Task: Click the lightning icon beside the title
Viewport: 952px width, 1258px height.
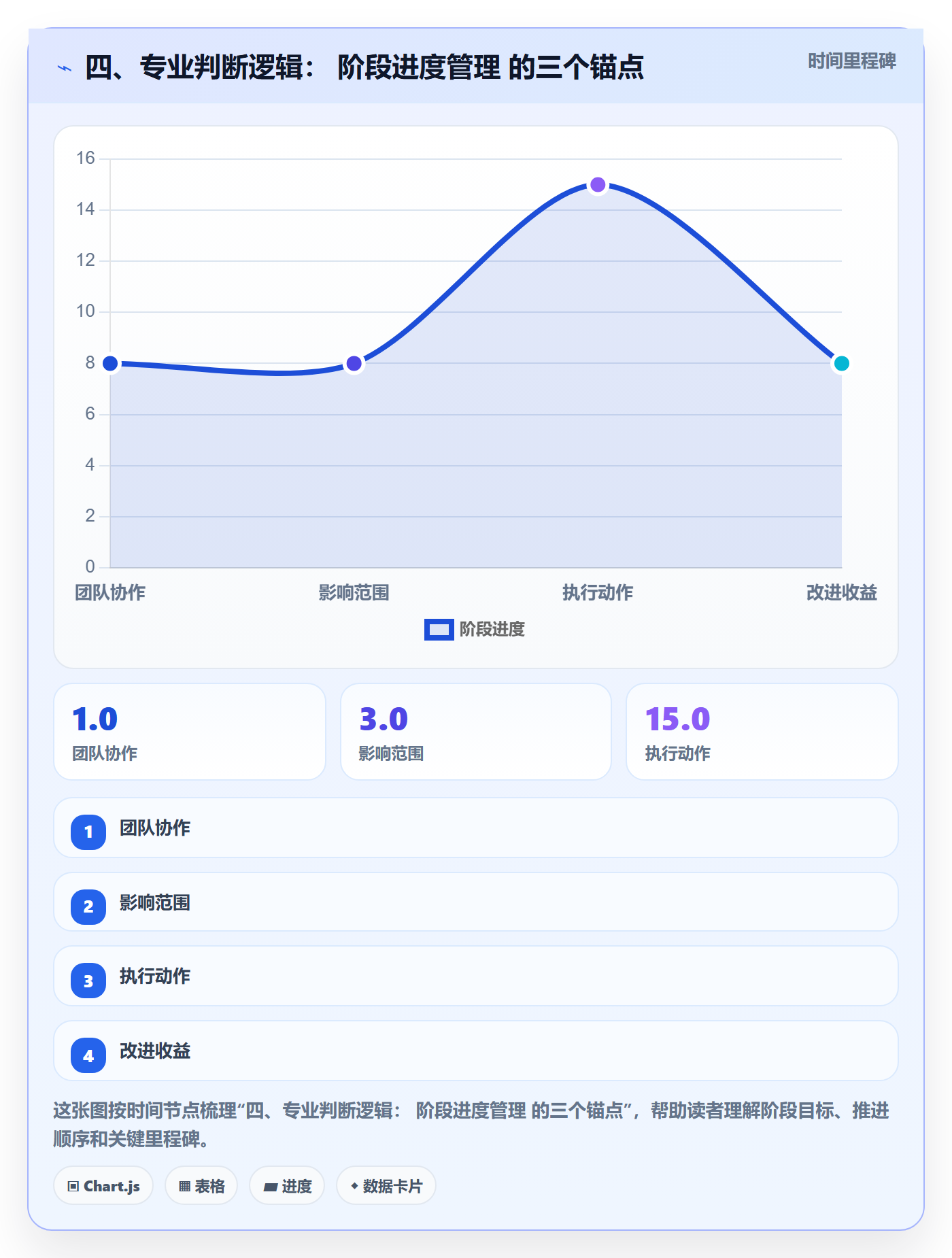Action: pyautogui.click(x=65, y=68)
